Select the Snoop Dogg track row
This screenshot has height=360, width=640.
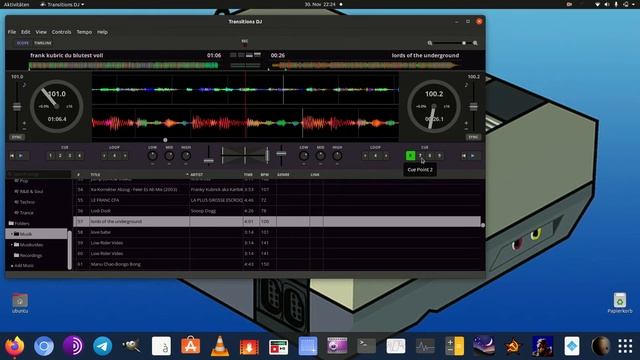pyautogui.click(x=277, y=211)
